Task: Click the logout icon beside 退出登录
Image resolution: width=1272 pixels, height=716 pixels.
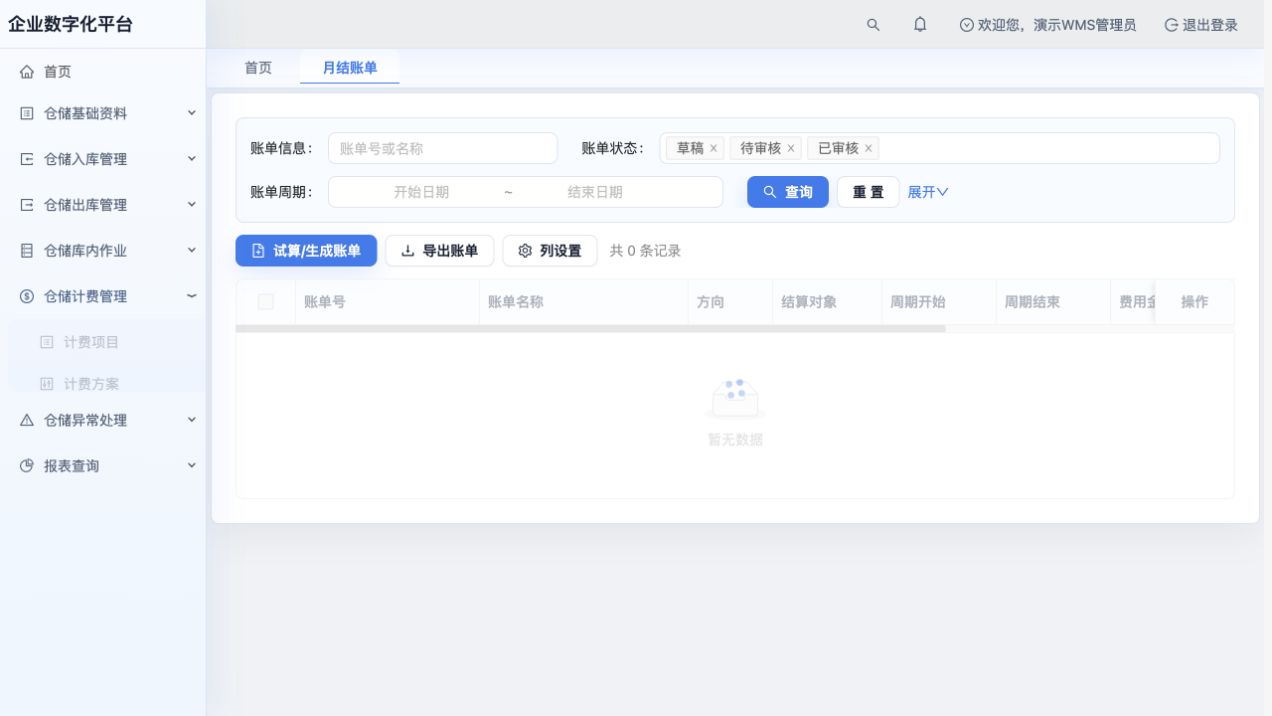Action: 1171,25
